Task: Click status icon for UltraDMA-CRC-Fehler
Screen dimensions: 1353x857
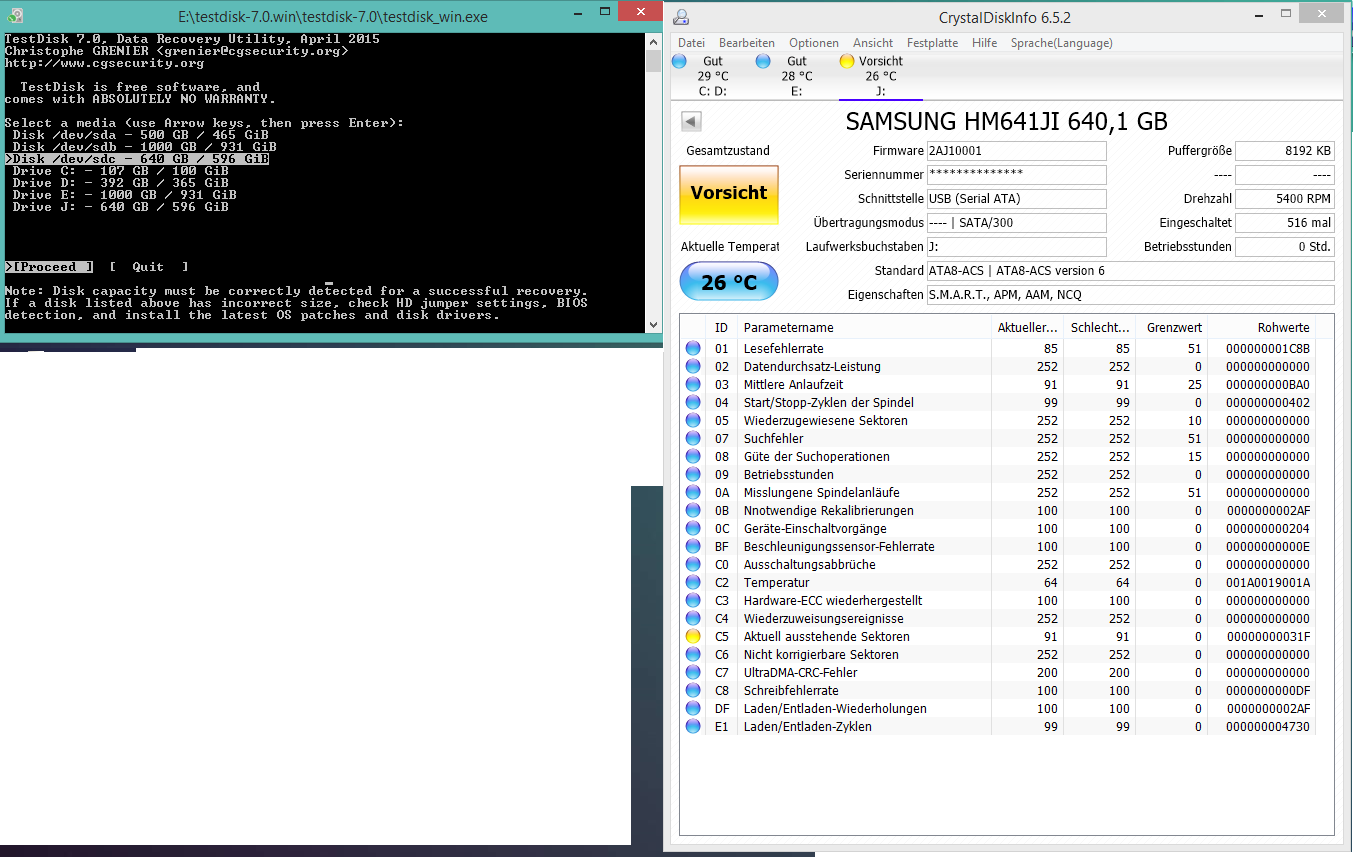Action: tap(693, 672)
